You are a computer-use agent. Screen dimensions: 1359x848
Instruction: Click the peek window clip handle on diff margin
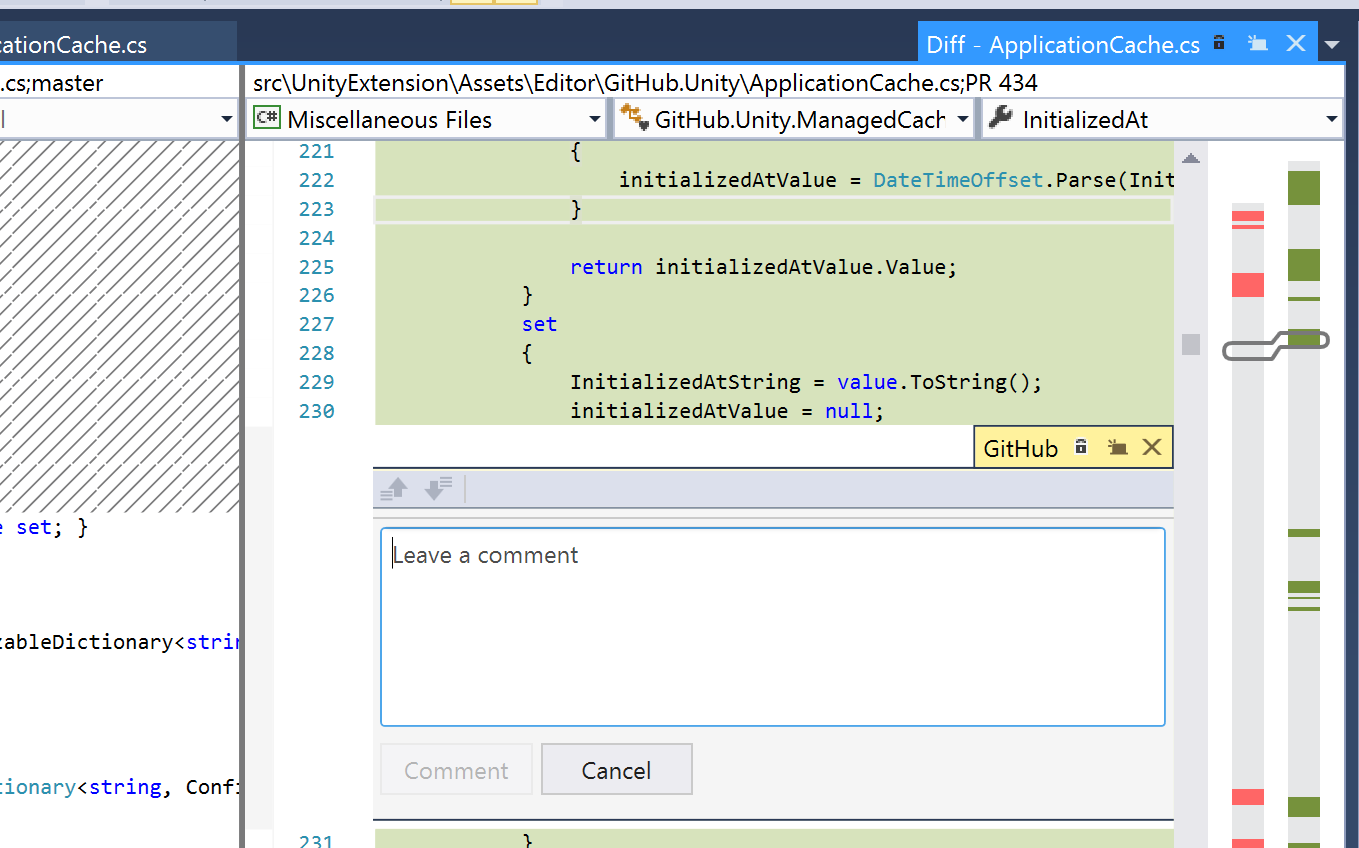tap(1275, 346)
